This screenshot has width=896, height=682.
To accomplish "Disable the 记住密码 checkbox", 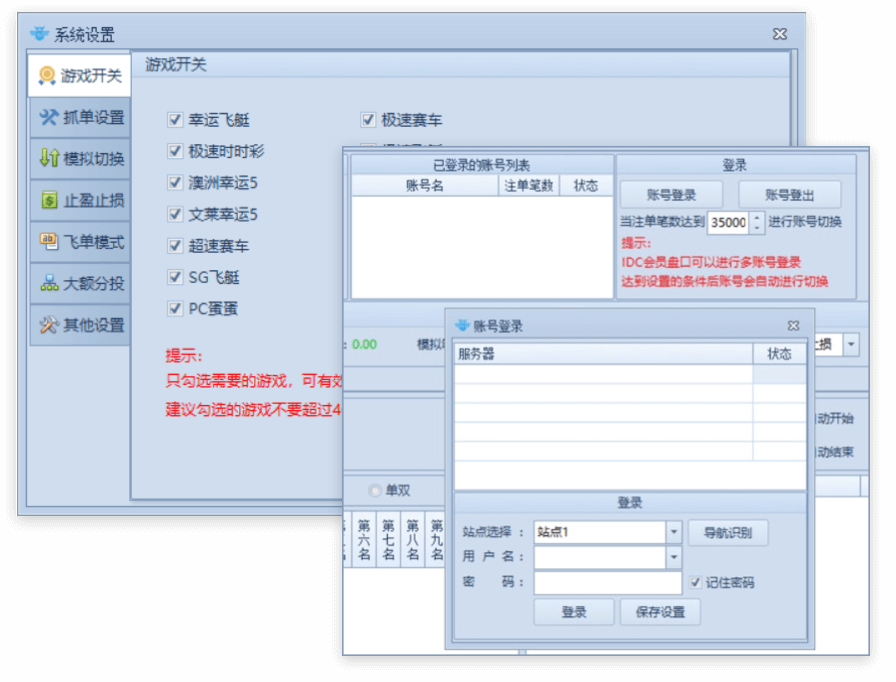I will click(x=696, y=582).
